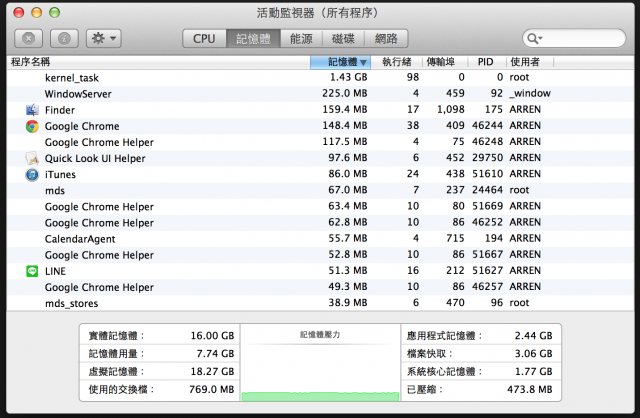Click the Finder icon in process list

pos(32,110)
